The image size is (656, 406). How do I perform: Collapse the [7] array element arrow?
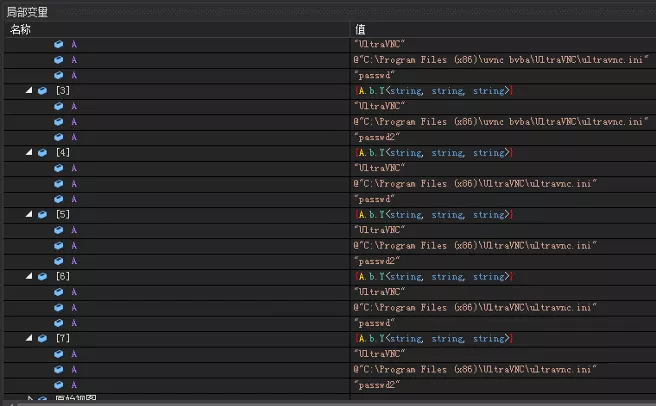click(29, 339)
